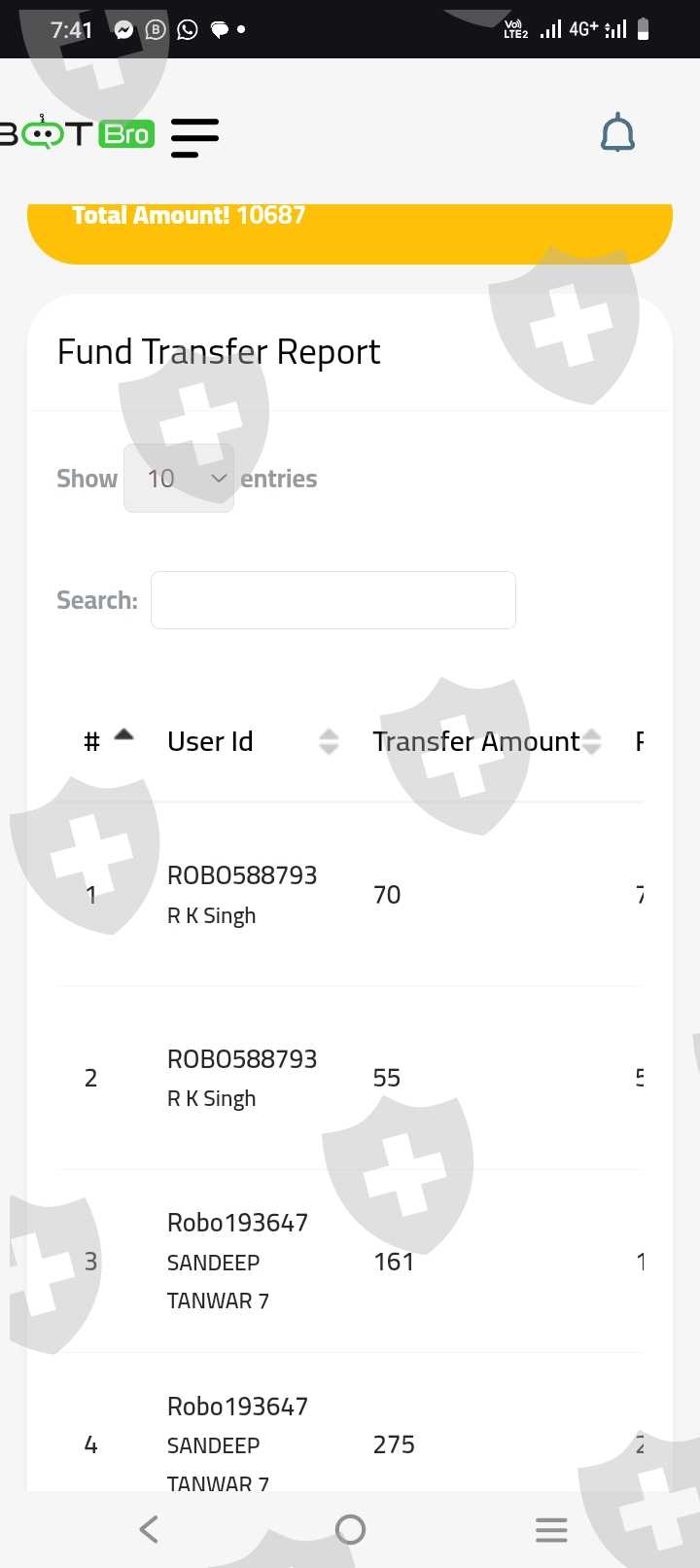
Task: Tap the BotBro logo
Action: tap(78, 133)
